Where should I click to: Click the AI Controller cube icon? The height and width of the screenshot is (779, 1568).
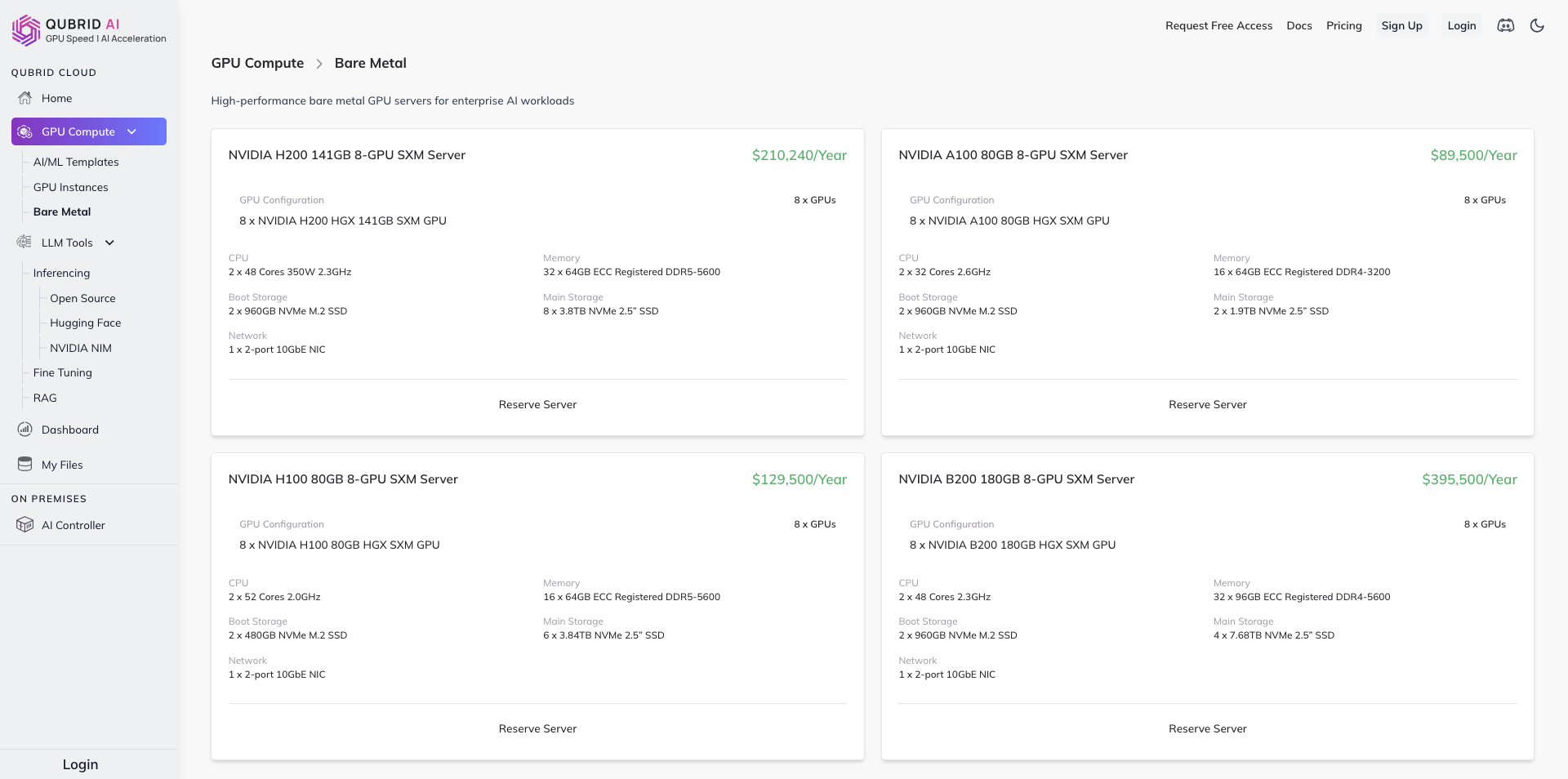point(25,525)
